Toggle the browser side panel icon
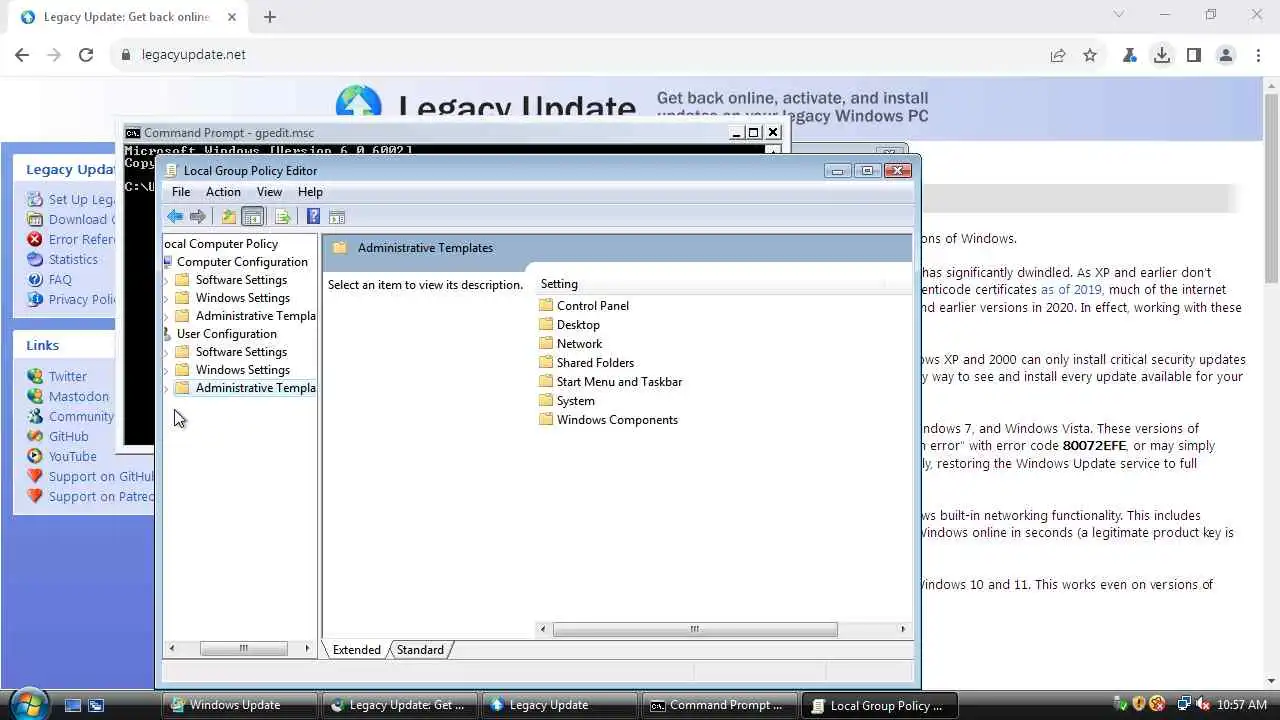 coord(1194,55)
